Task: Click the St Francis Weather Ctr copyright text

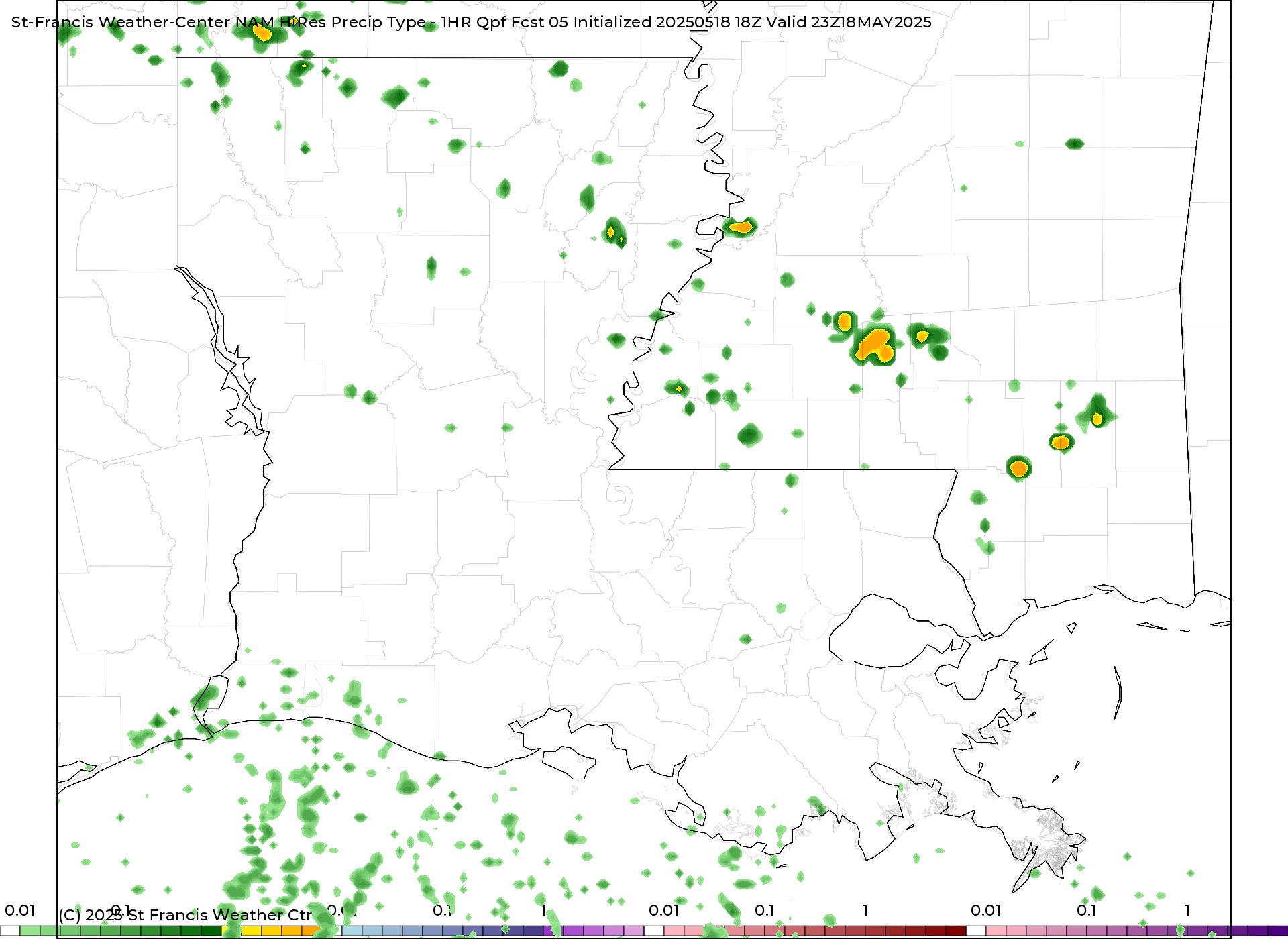Action: tap(185, 915)
